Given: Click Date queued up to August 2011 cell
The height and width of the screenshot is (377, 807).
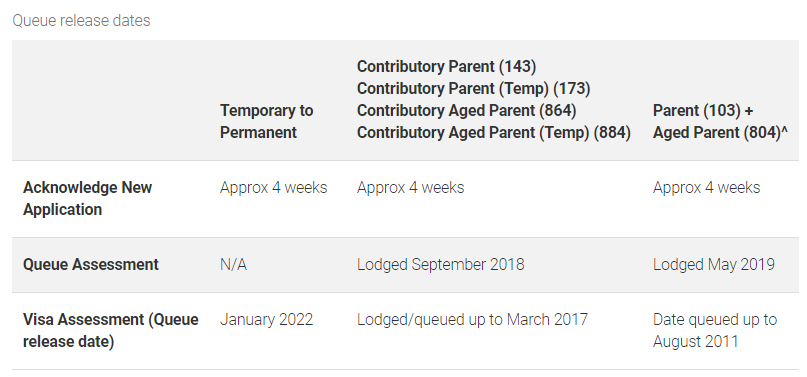Looking at the screenshot, I should pyautogui.click(x=715, y=330).
